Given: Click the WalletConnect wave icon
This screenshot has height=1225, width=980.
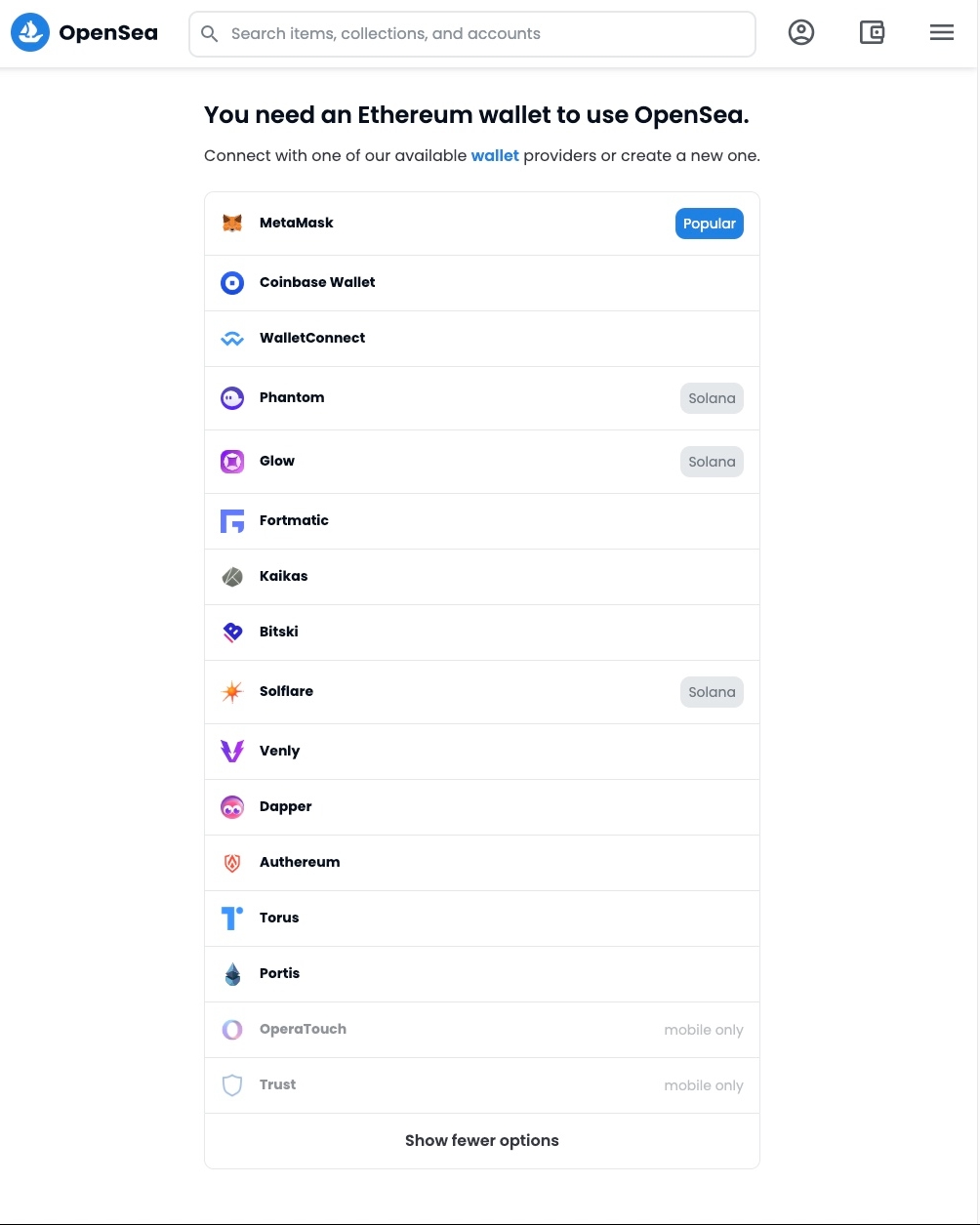Looking at the screenshot, I should (x=232, y=339).
